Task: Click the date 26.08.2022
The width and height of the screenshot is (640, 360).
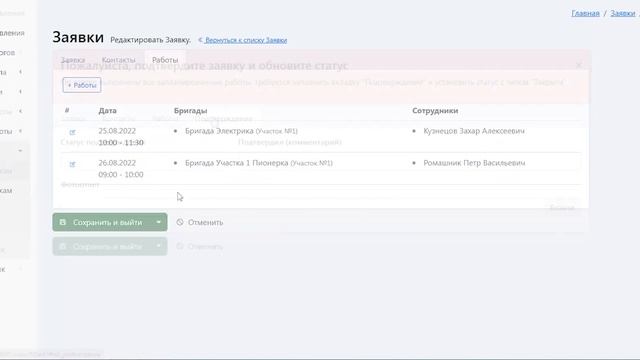Action: (x=117, y=162)
